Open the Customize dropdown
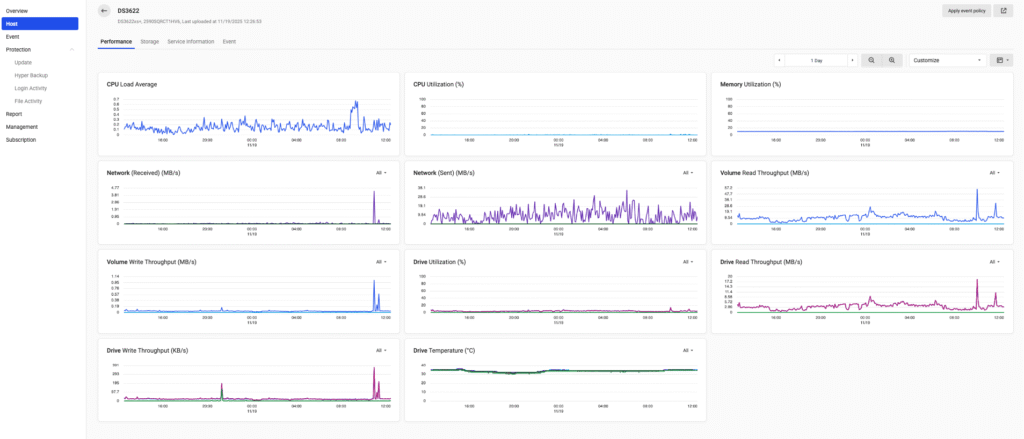This screenshot has height=439, width=1024. [x=948, y=60]
